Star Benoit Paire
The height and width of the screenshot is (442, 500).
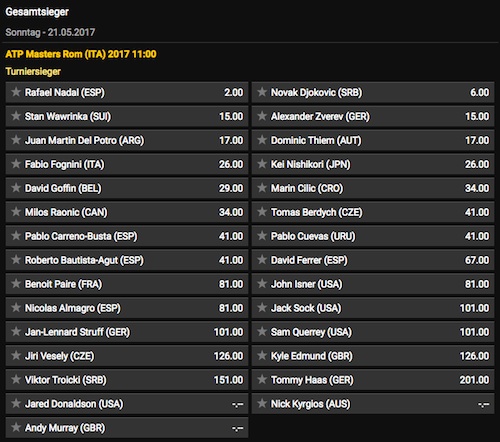click(16, 284)
